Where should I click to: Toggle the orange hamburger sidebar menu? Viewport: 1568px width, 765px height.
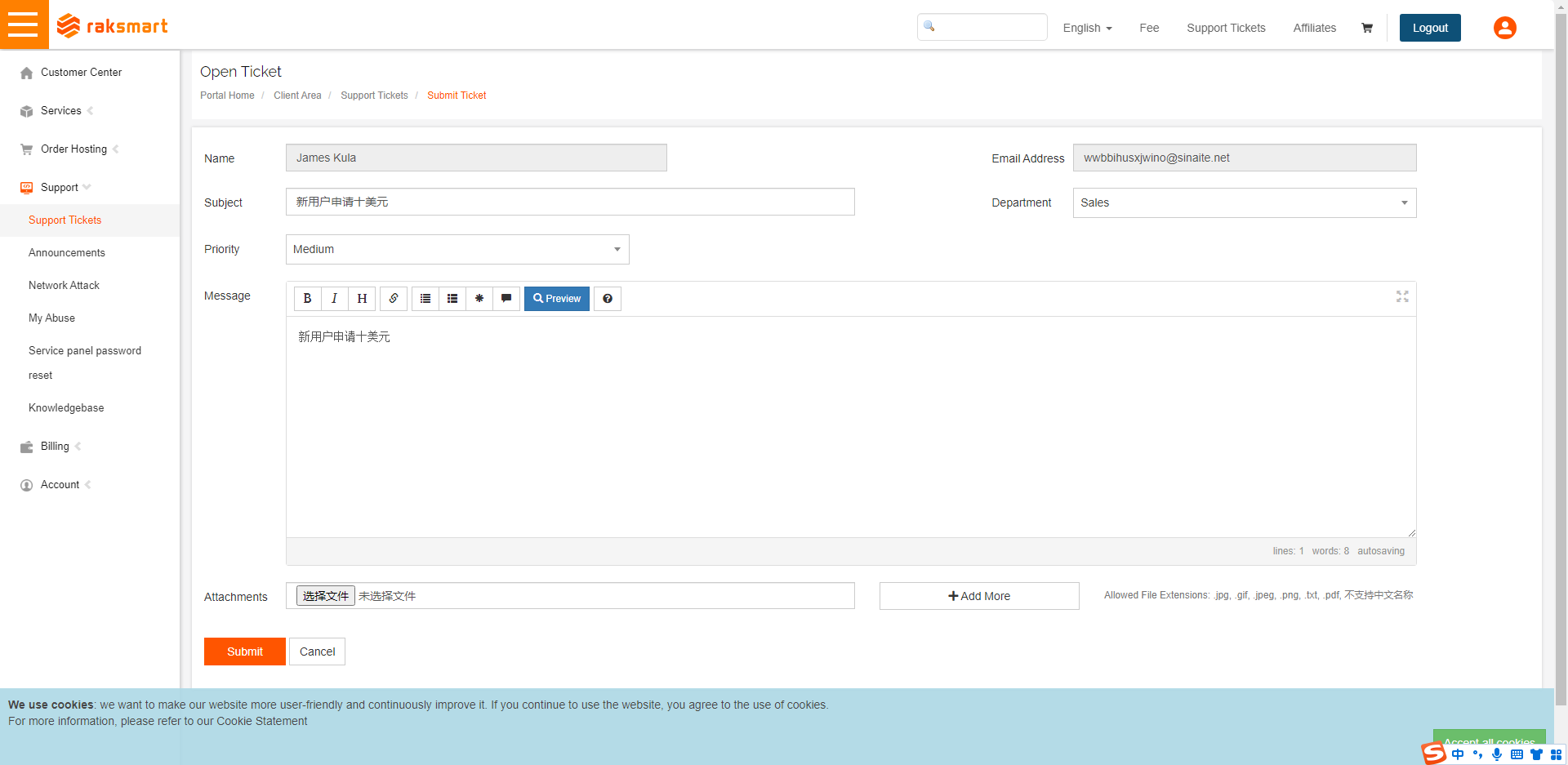[x=24, y=24]
